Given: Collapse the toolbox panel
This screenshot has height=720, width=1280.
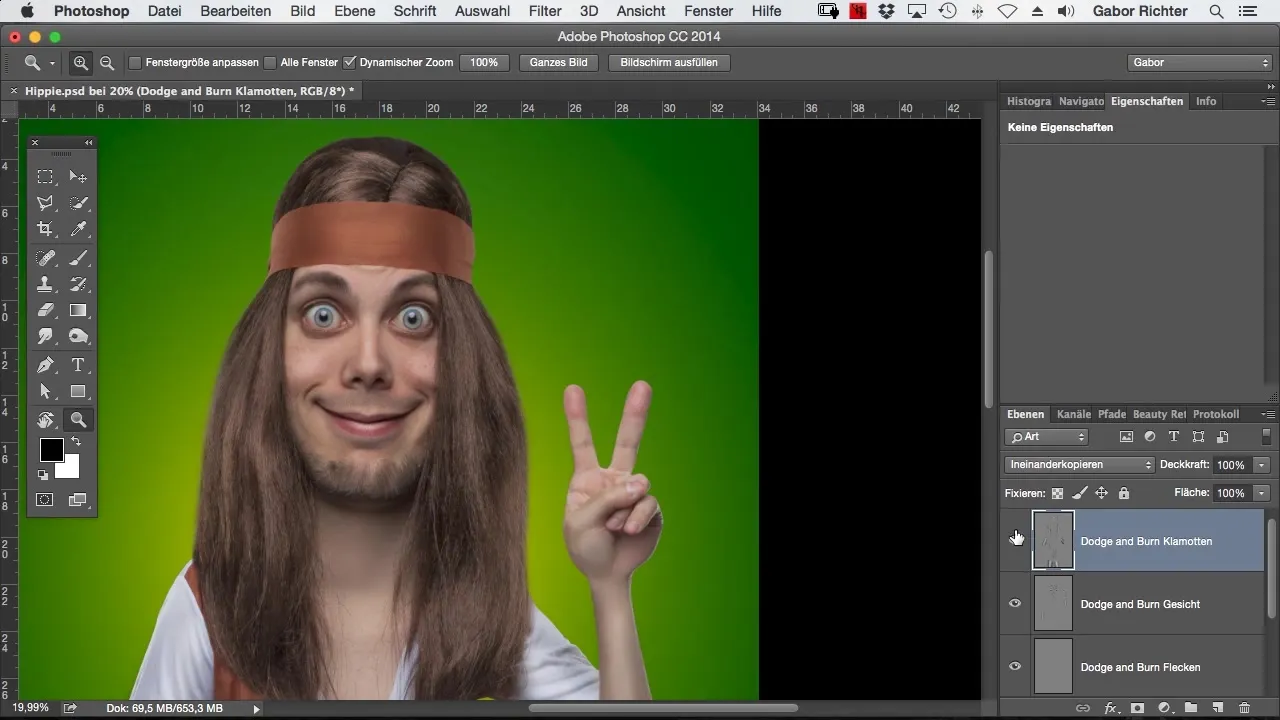Looking at the screenshot, I should tap(88, 143).
